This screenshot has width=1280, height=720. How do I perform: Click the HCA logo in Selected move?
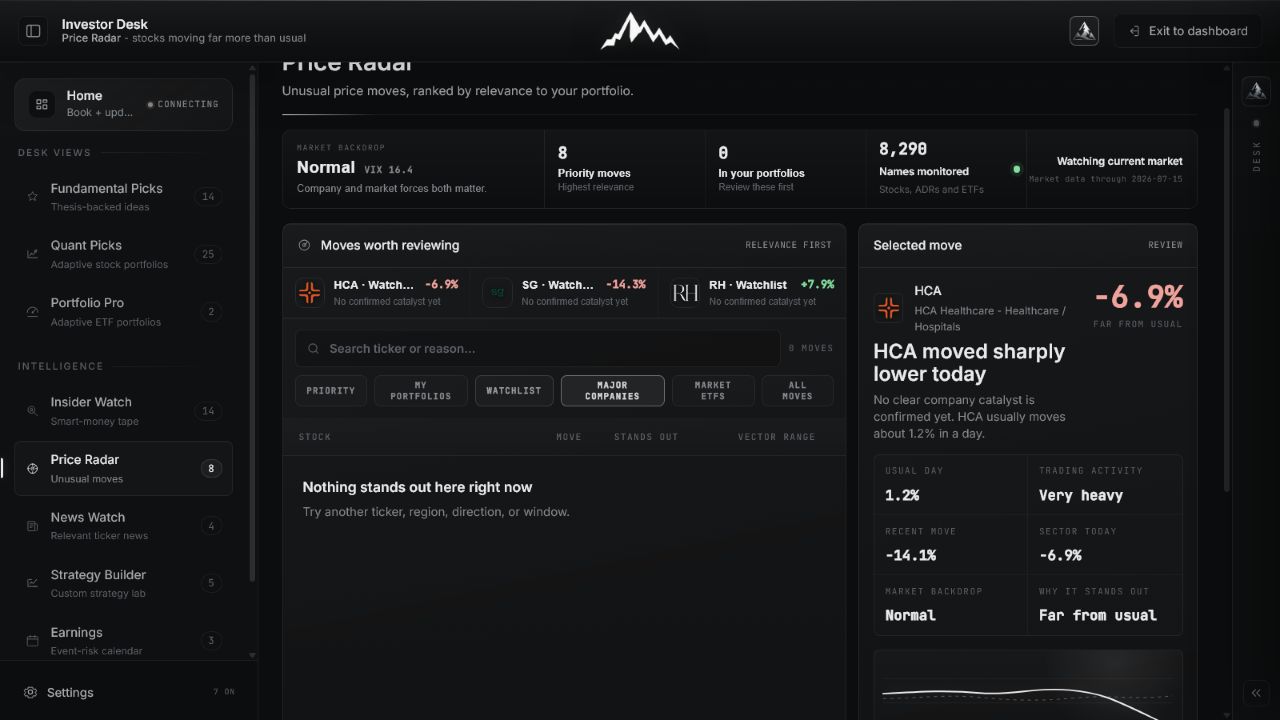click(888, 308)
